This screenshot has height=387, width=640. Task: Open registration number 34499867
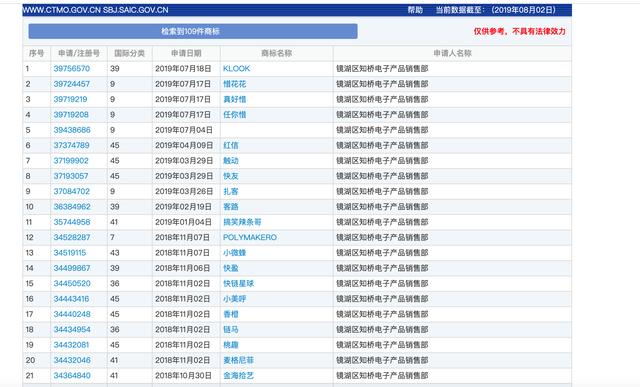(x=72, y=268)
